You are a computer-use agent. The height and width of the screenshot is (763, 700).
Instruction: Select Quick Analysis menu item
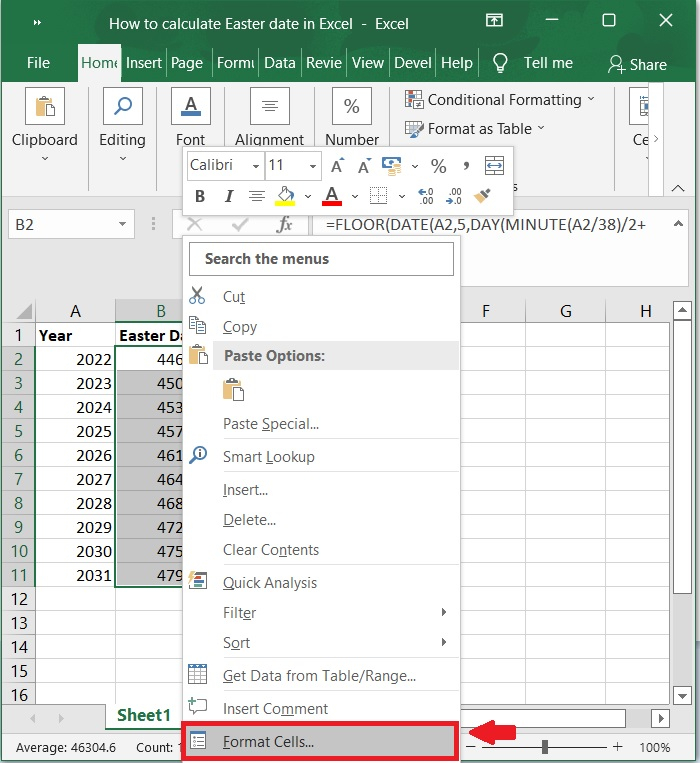(322, 582)
